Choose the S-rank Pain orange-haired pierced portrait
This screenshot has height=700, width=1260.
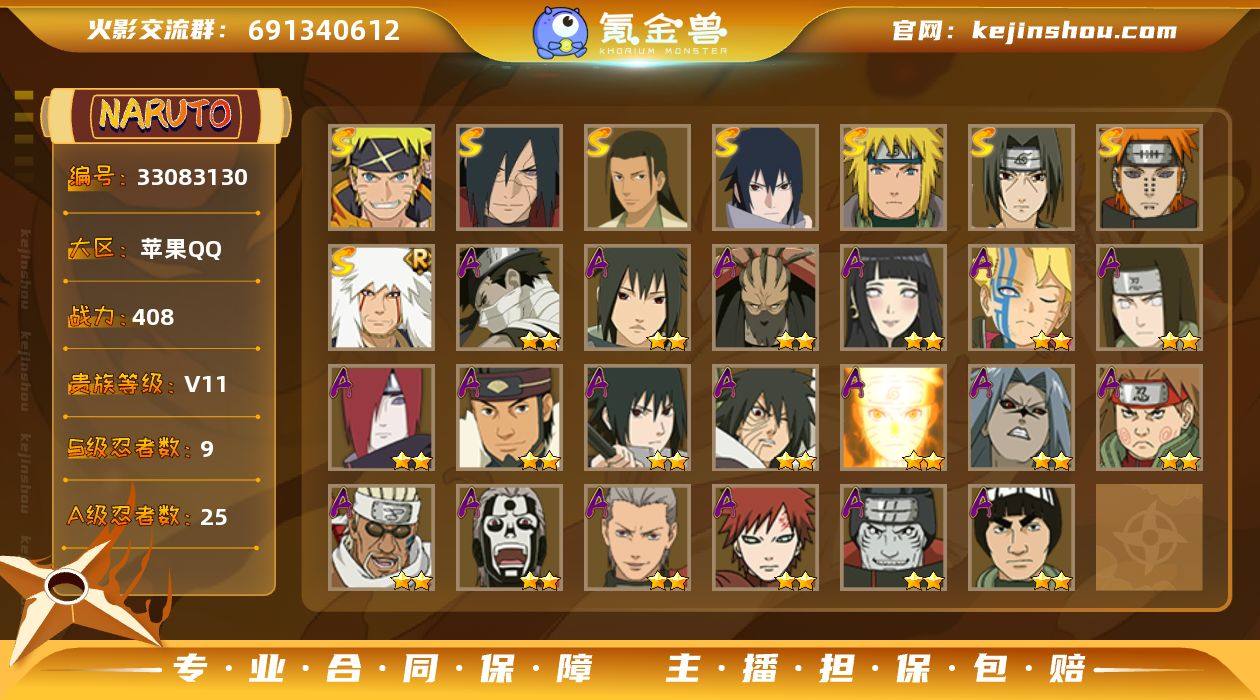pos(1150,178)
